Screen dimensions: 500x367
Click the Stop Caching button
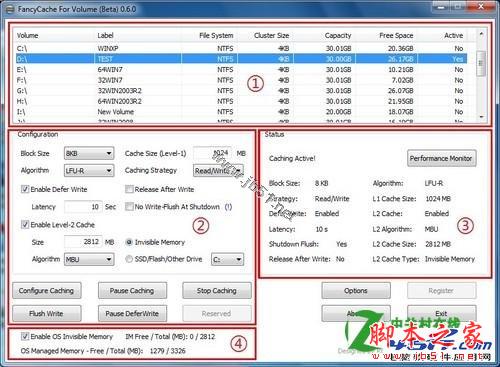217,291
